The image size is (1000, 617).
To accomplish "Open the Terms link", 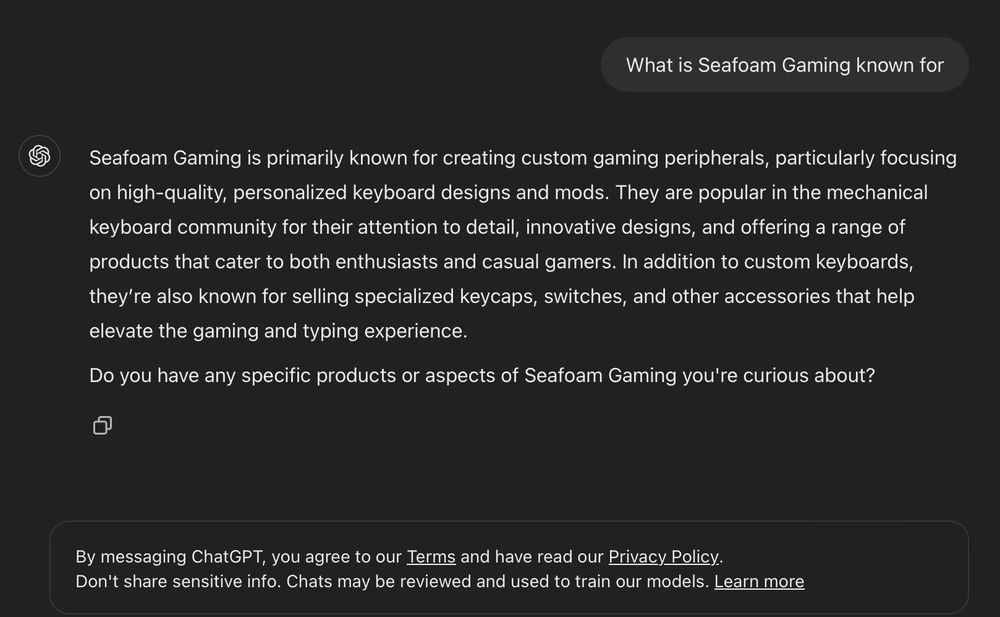I will pos(430,557).
